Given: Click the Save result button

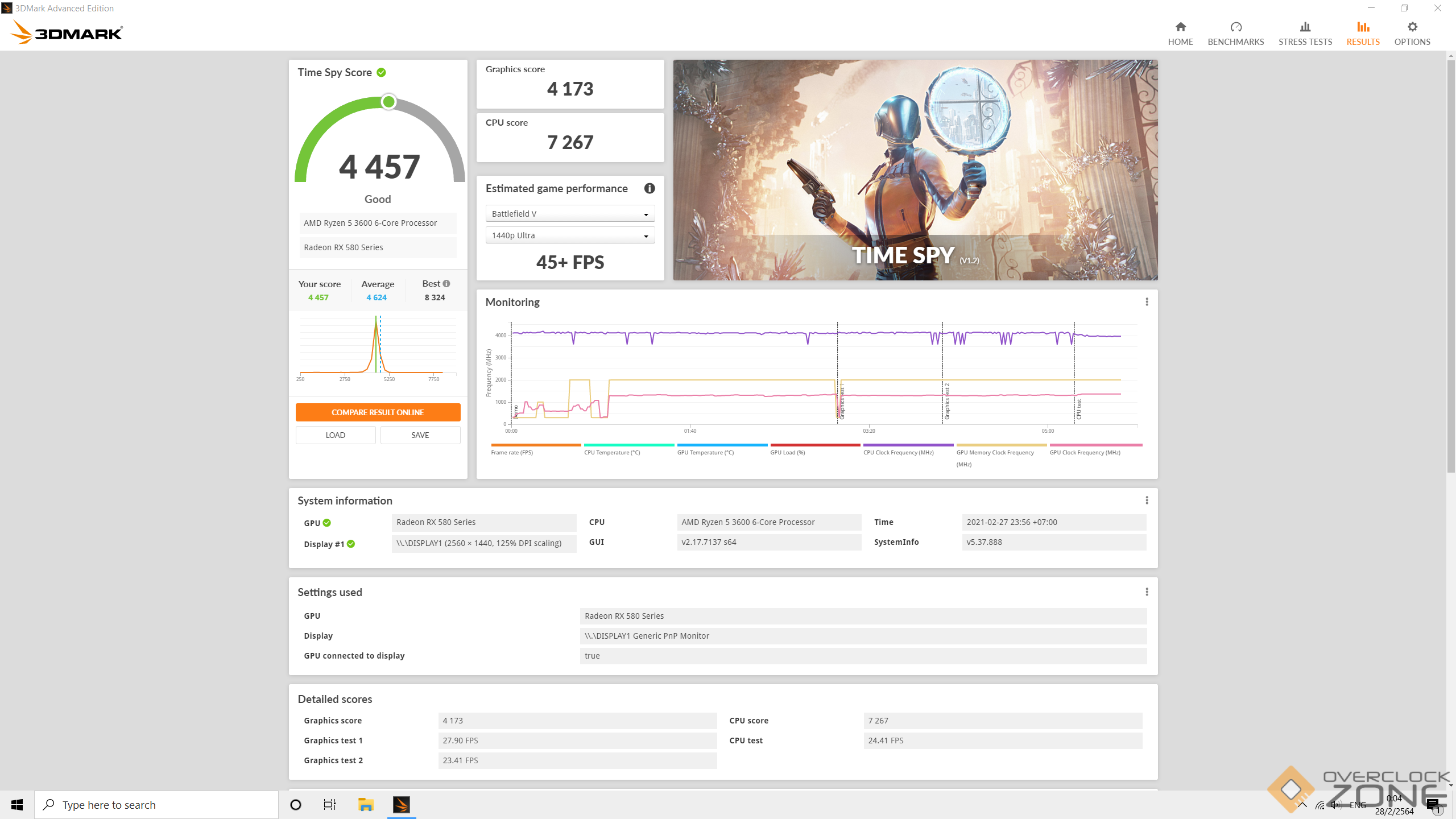Looking at the screenshot, I should [x=420, y=435].
